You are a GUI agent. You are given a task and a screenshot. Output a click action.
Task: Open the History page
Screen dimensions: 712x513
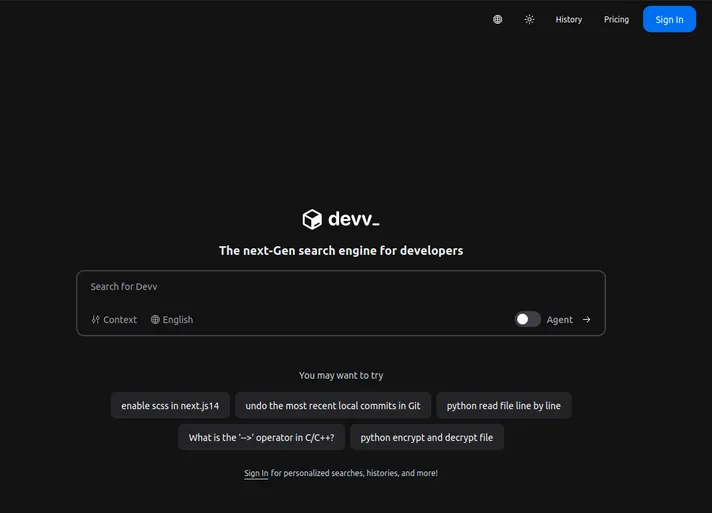point(569,20)
